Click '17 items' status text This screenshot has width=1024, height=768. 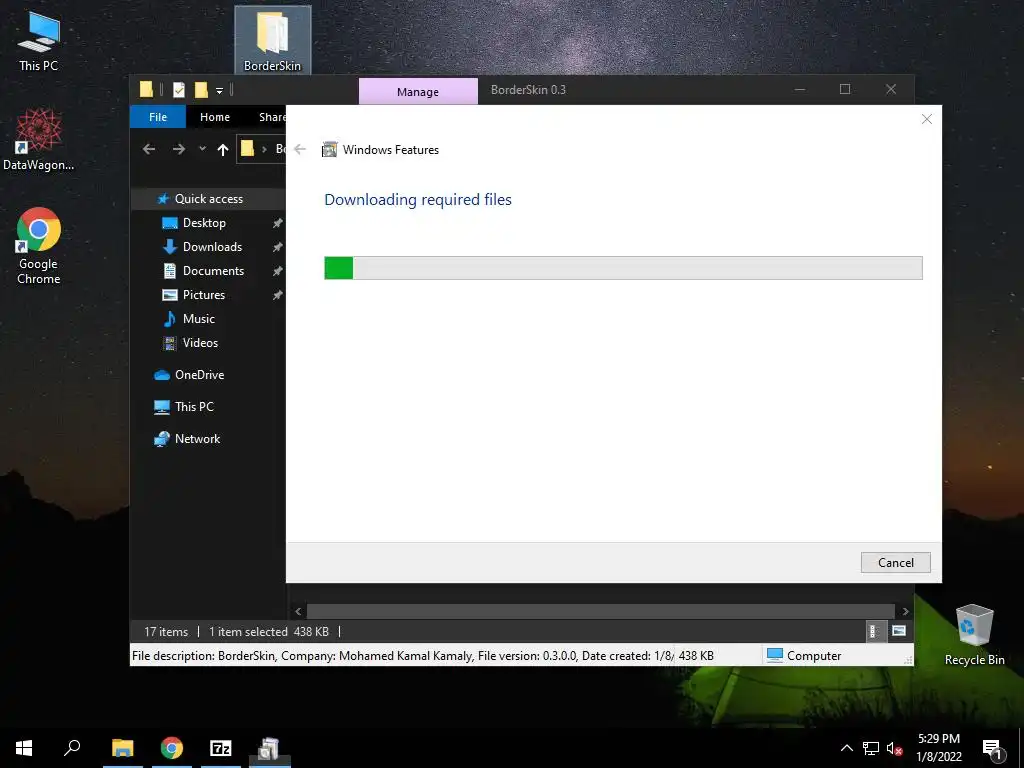(x=166, y=632)
